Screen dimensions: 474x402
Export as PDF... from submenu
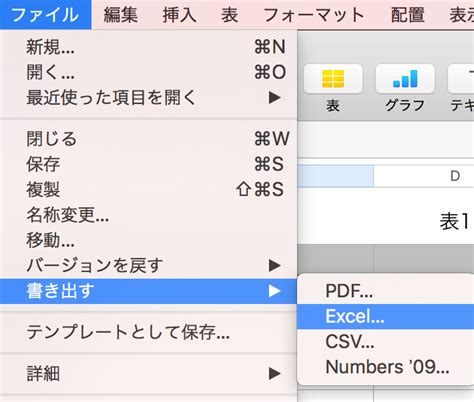point(386,291)
